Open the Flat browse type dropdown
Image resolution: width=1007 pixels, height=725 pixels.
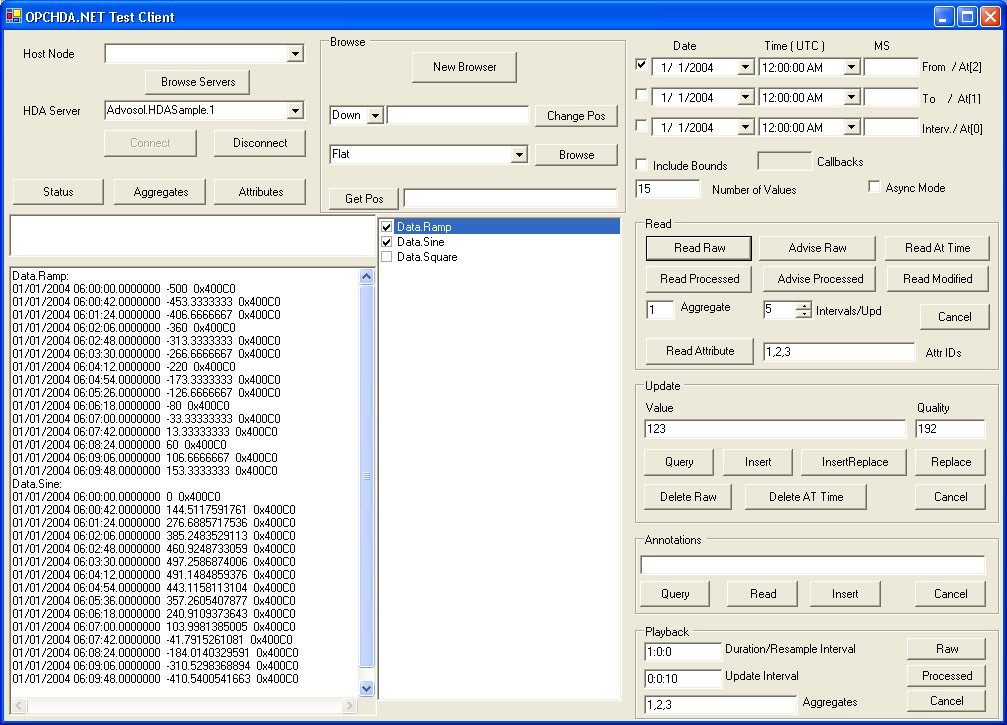click(x=518, y=155)
